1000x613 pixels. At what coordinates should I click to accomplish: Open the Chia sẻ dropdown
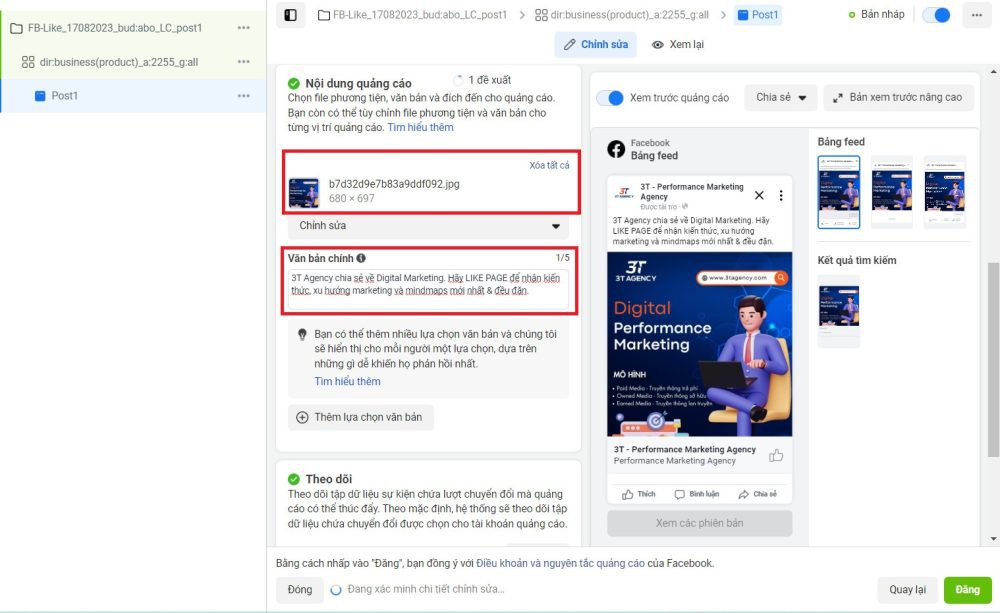tap(781, 98)
